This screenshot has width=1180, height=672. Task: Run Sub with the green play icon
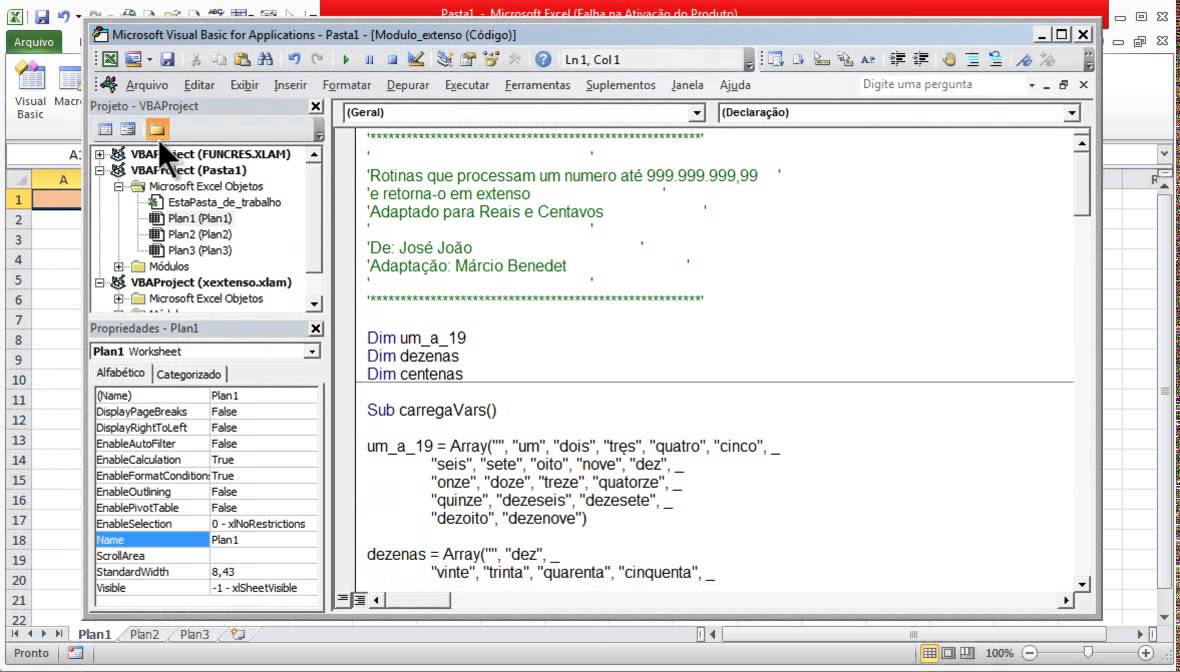coord(346,59)
